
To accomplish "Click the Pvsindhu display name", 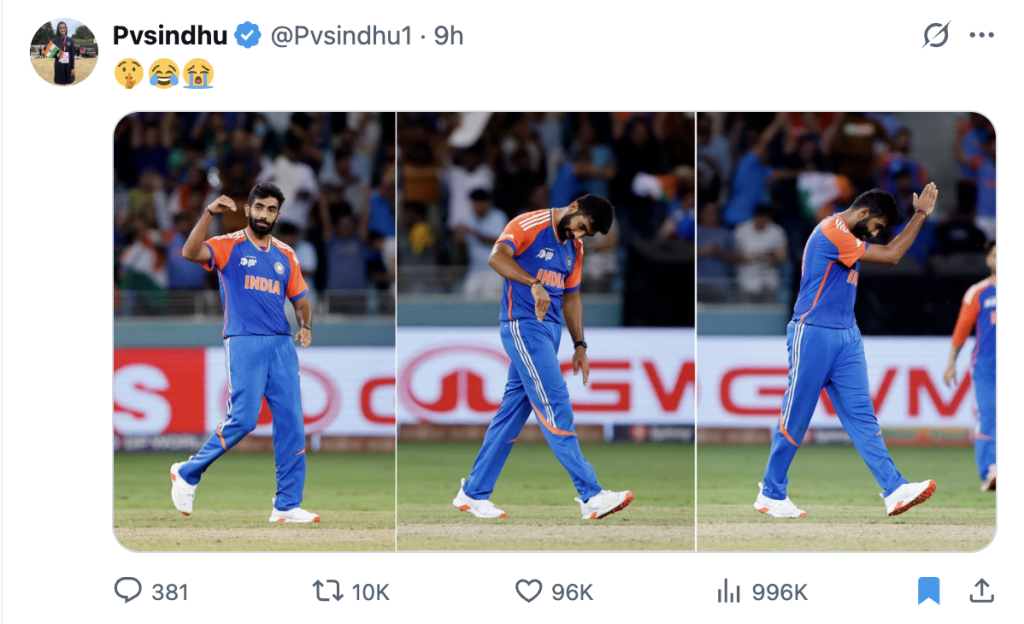I will (169, 36).
